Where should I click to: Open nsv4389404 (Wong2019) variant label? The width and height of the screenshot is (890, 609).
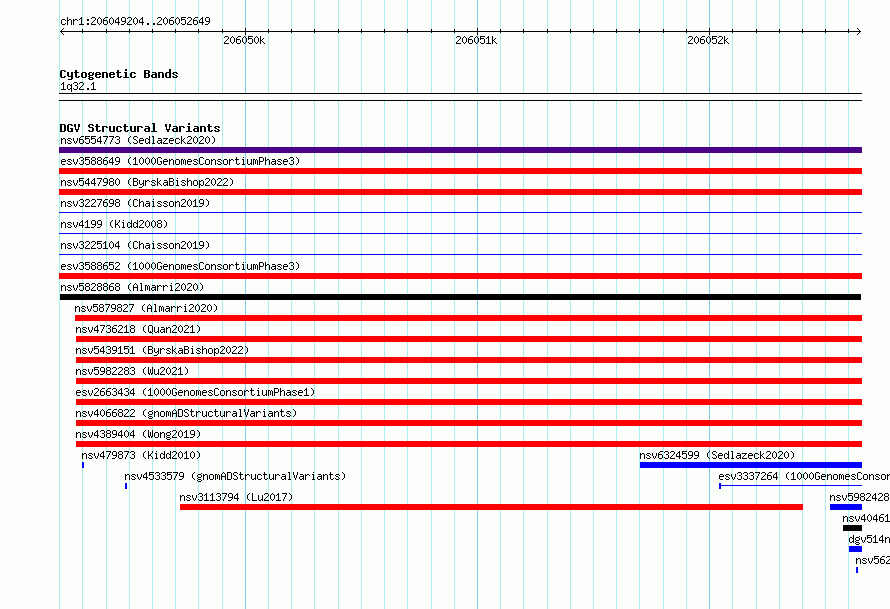coord(138,434)
